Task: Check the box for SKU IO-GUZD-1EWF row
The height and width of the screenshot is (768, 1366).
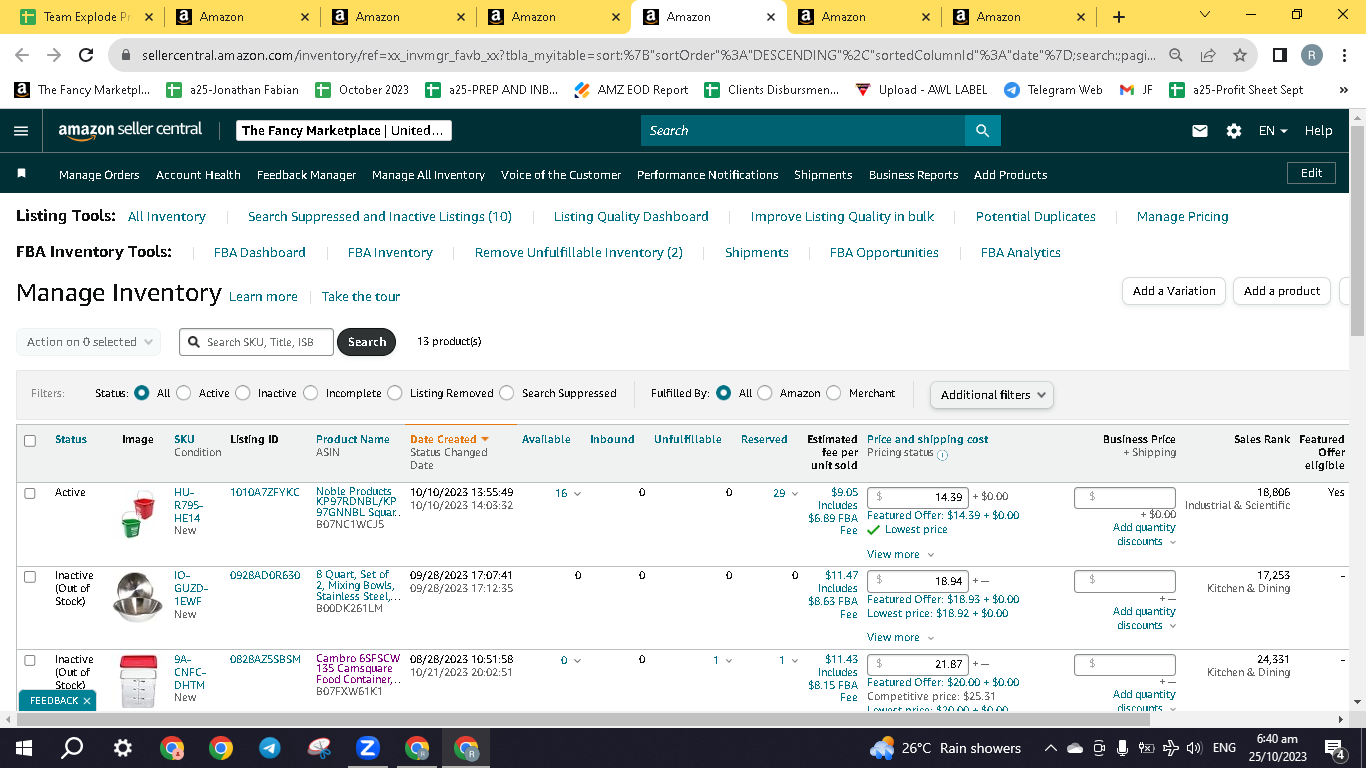Action: click(30, 577)
